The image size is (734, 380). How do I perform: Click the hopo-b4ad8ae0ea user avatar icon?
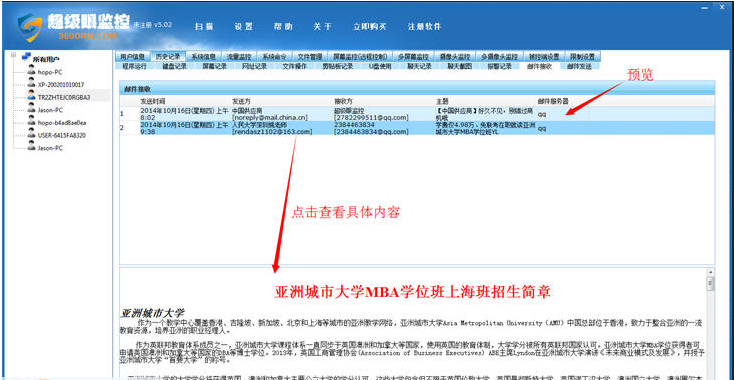pos(31,121)
